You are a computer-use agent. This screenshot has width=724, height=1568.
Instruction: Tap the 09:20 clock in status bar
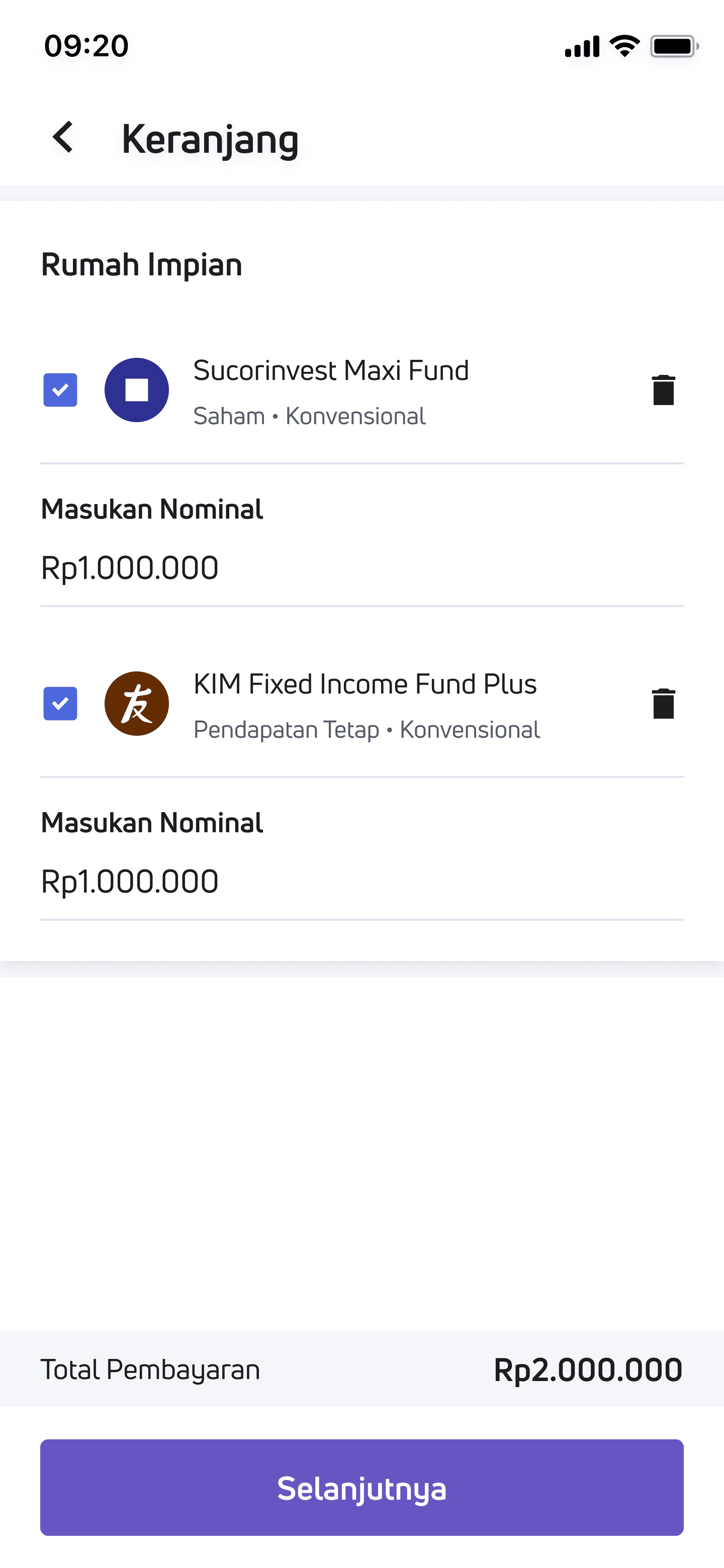tap(86, 46)
